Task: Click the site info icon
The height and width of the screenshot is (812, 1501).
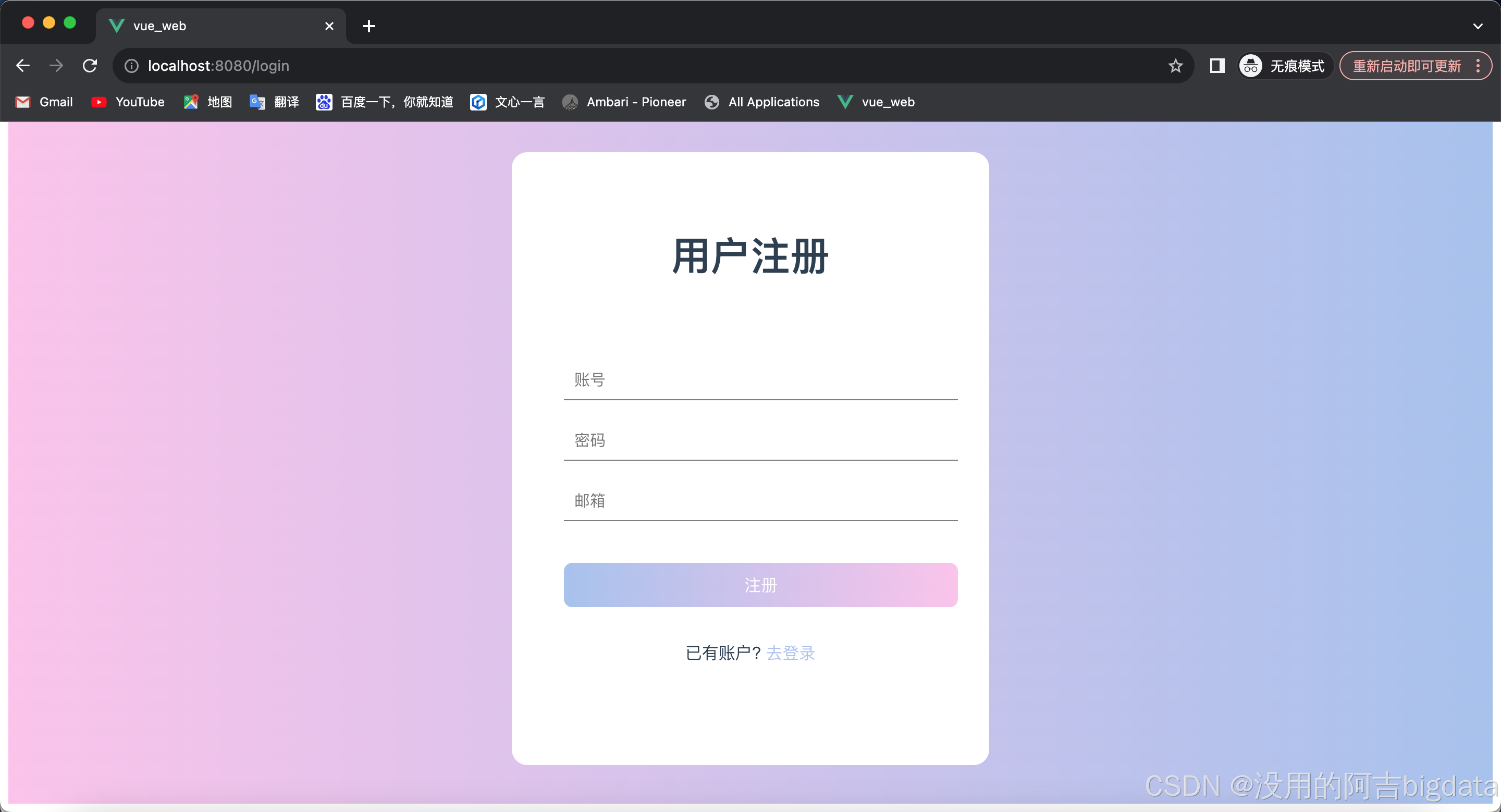Action: (132, 66)
